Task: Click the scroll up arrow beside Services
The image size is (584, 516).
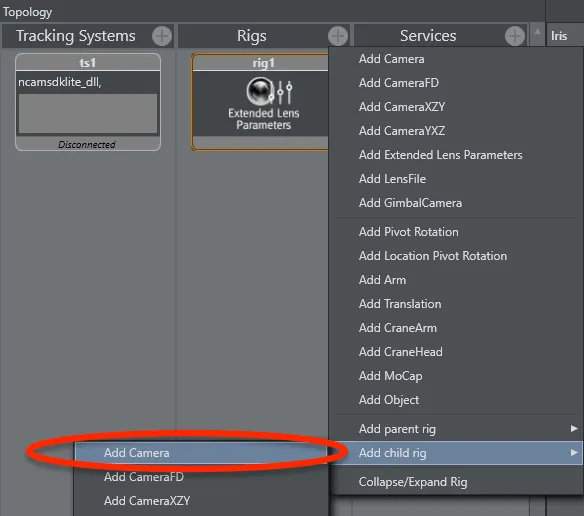Action: 537,32
